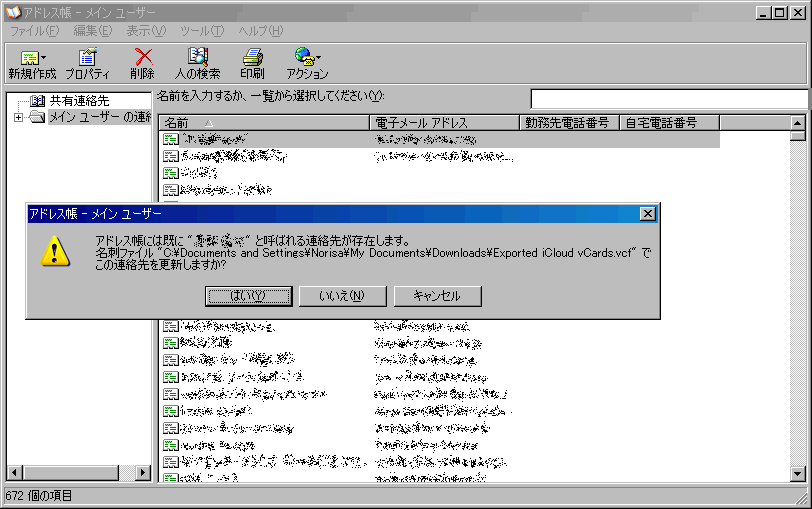Open the 編集(E) menu
The height and width of the screenshot is (509, 812).
click(93, 31)
